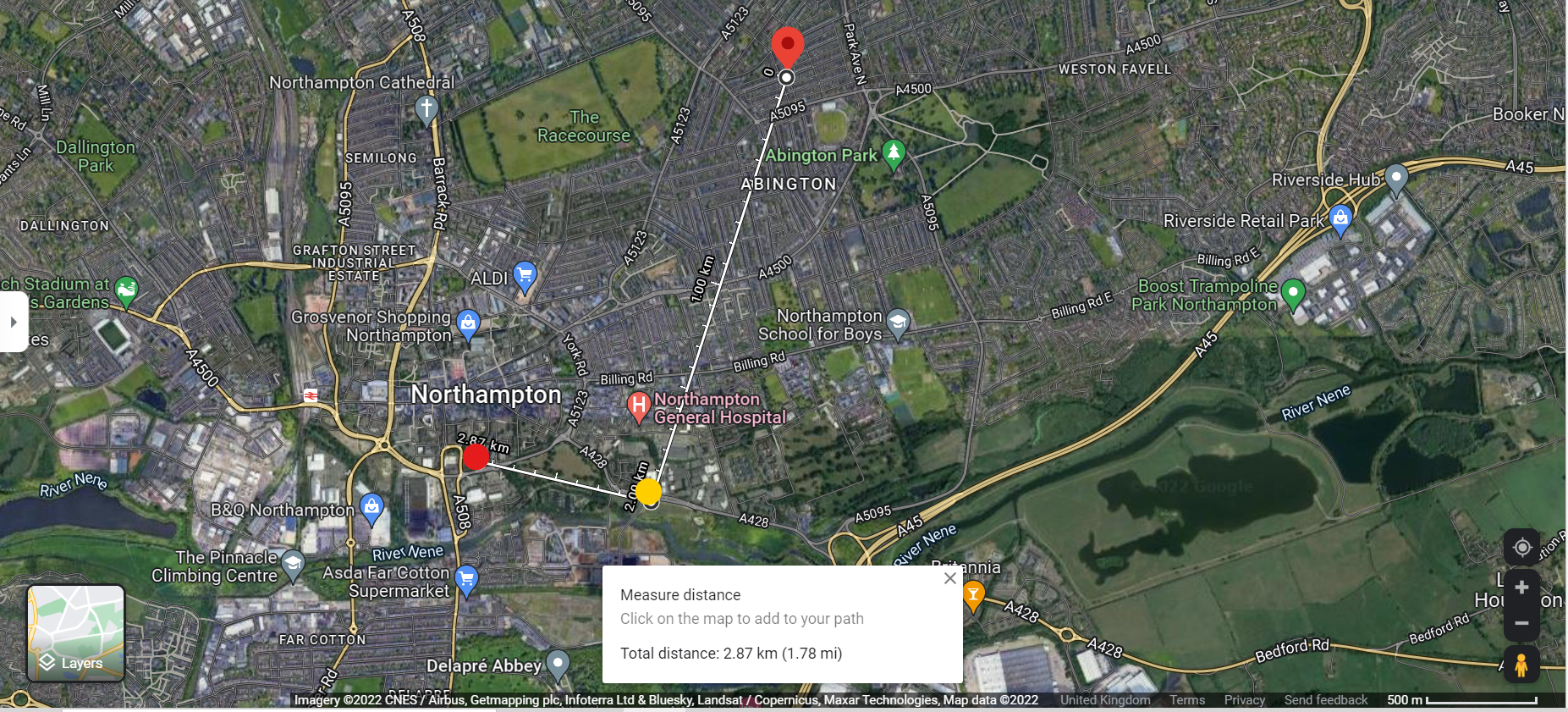Click the measurement starting point circle
1568x712 pixels.
[786, 78]
